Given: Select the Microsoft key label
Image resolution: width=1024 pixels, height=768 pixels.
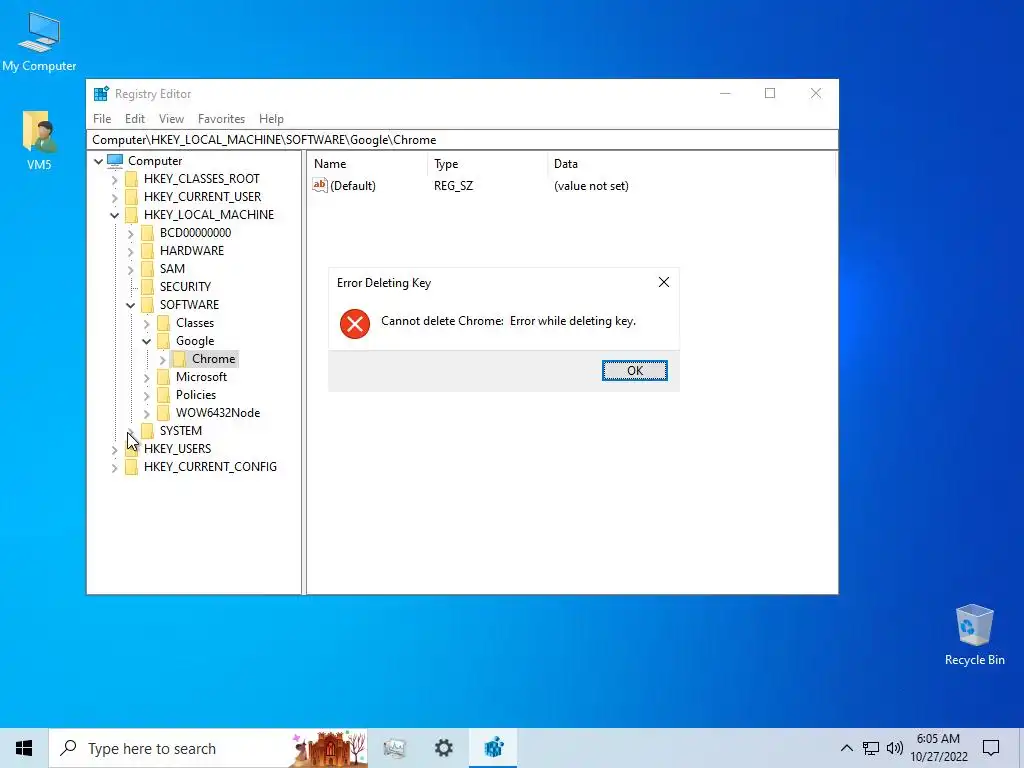Looking at the screenshot, I should point(201,377).
